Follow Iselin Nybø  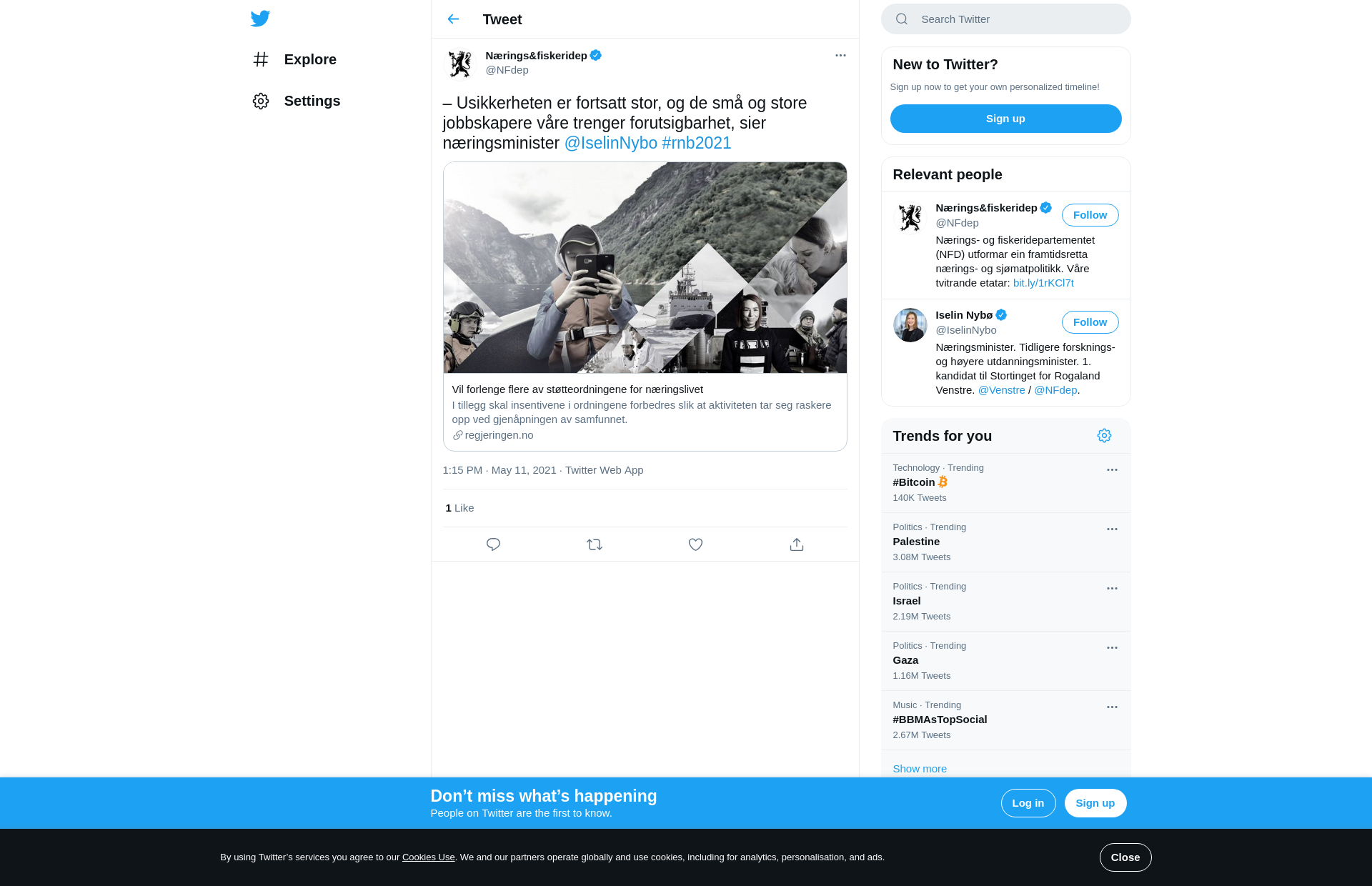point(1090,322)
